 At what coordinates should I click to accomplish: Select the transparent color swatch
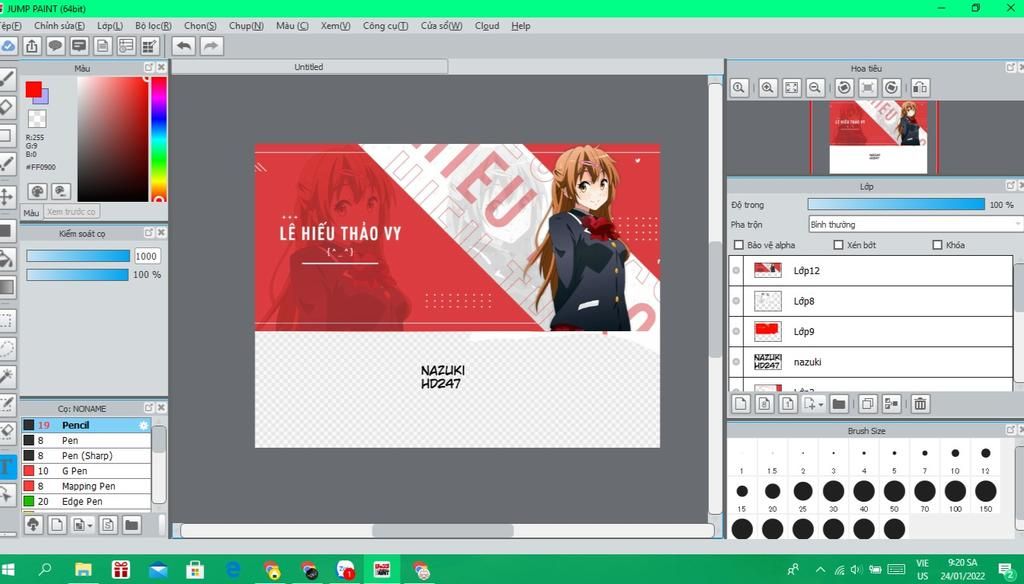pos(37,118)
